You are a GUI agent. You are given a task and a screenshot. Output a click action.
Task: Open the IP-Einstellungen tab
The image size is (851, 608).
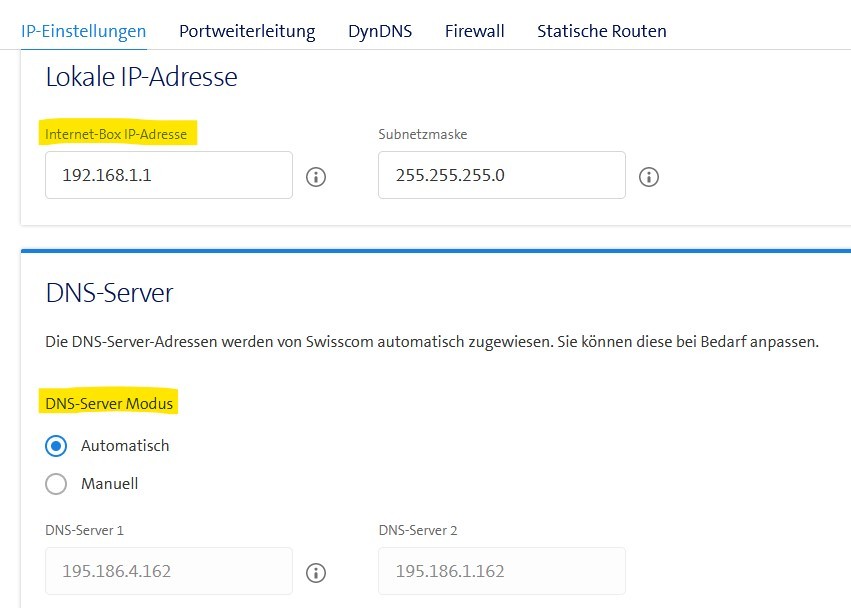point(84,31)
